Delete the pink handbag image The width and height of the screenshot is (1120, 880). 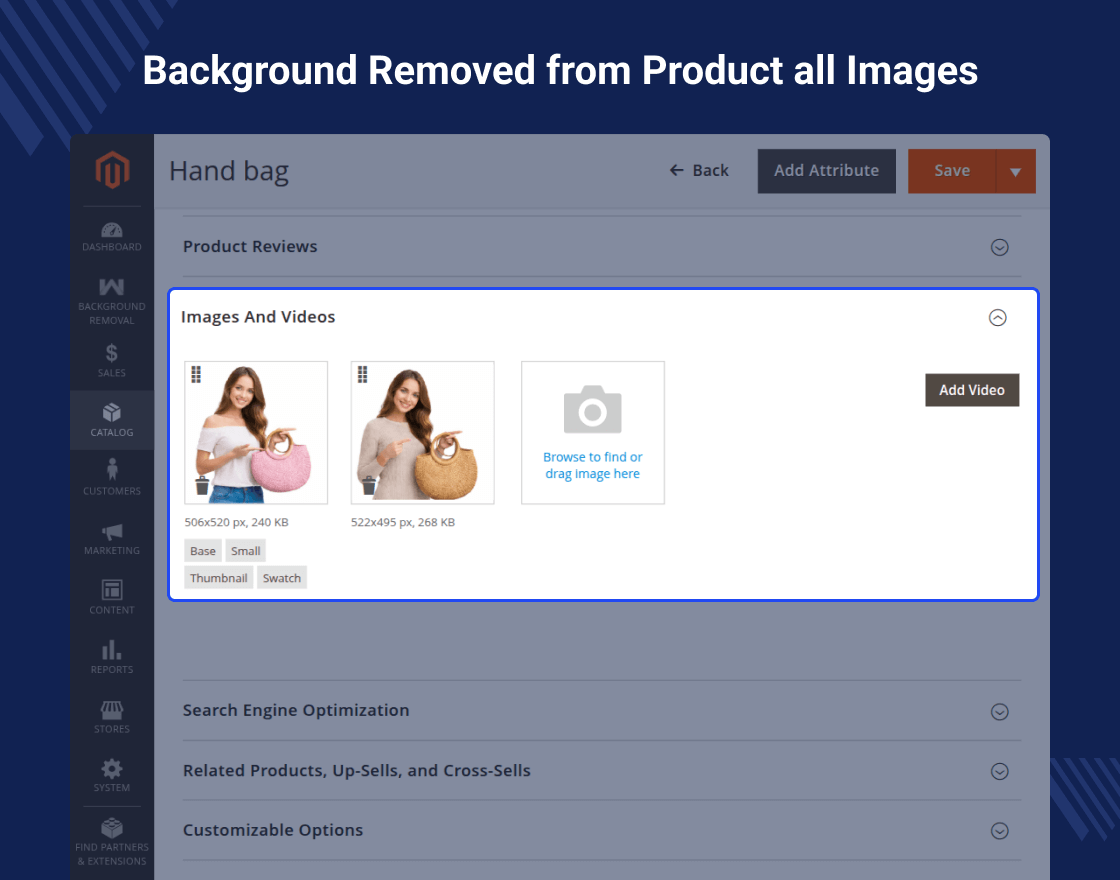coord(202,486)
